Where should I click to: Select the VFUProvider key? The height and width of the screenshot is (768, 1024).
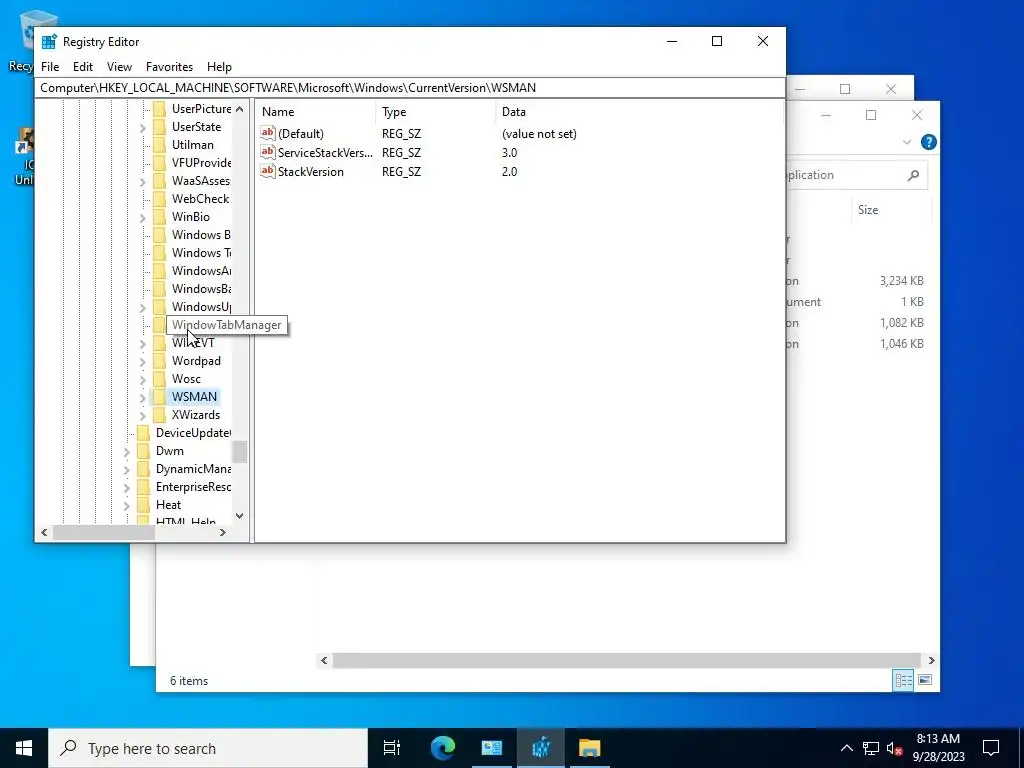(x=201, y=163)
